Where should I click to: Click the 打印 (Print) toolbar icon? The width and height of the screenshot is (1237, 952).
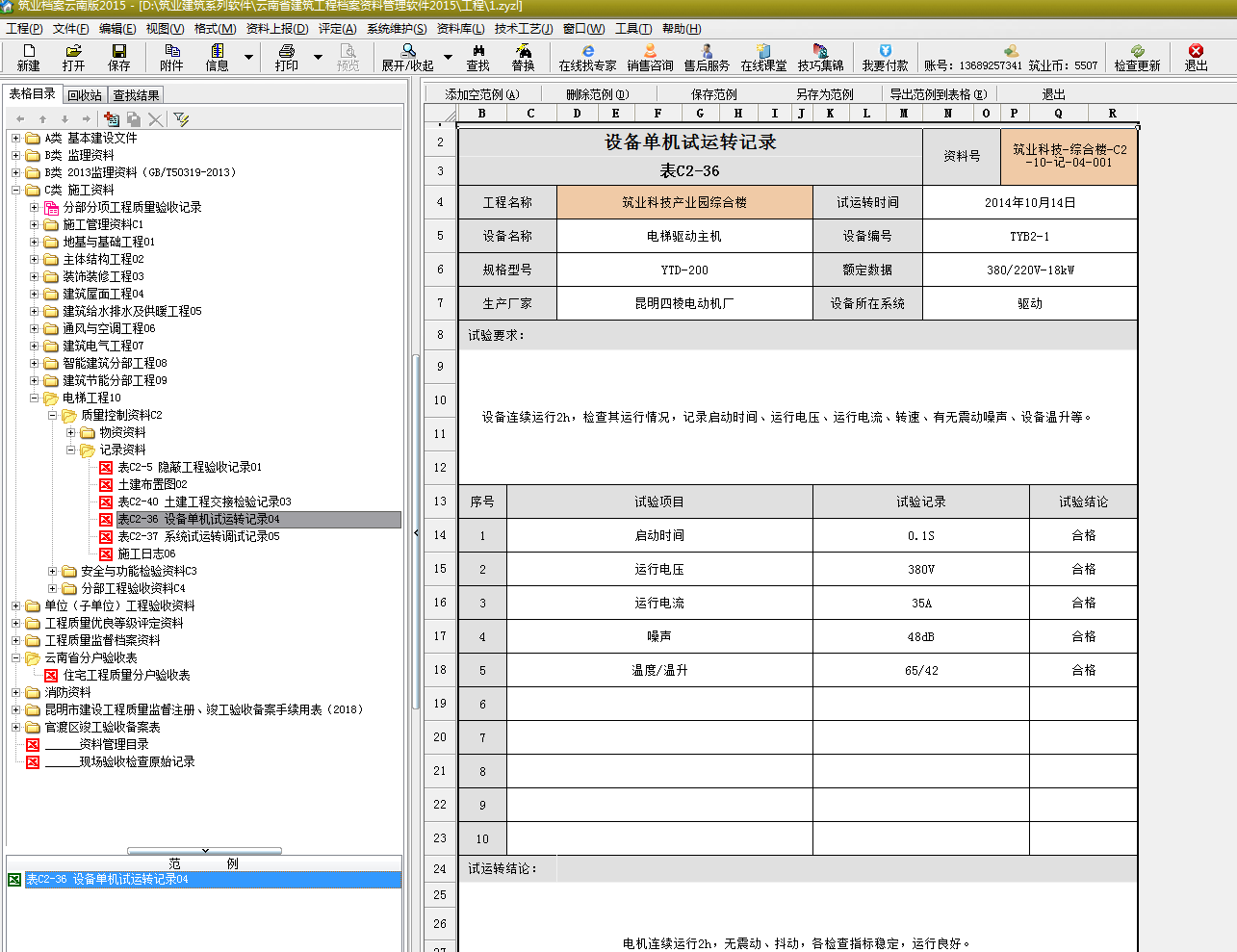[x=287, y=57]
